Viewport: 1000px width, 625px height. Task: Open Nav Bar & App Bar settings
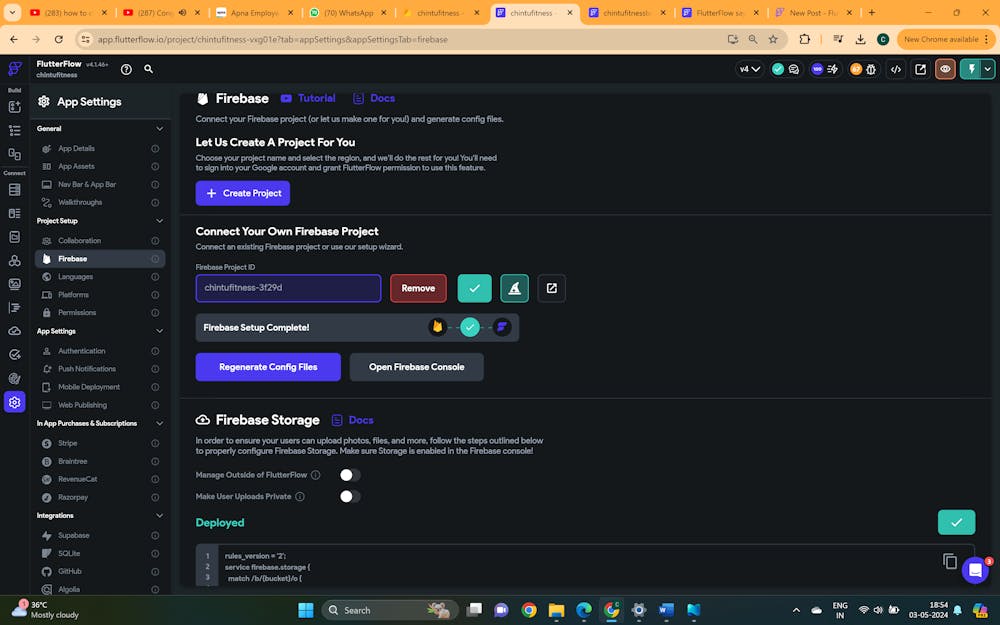coord(99,184)
